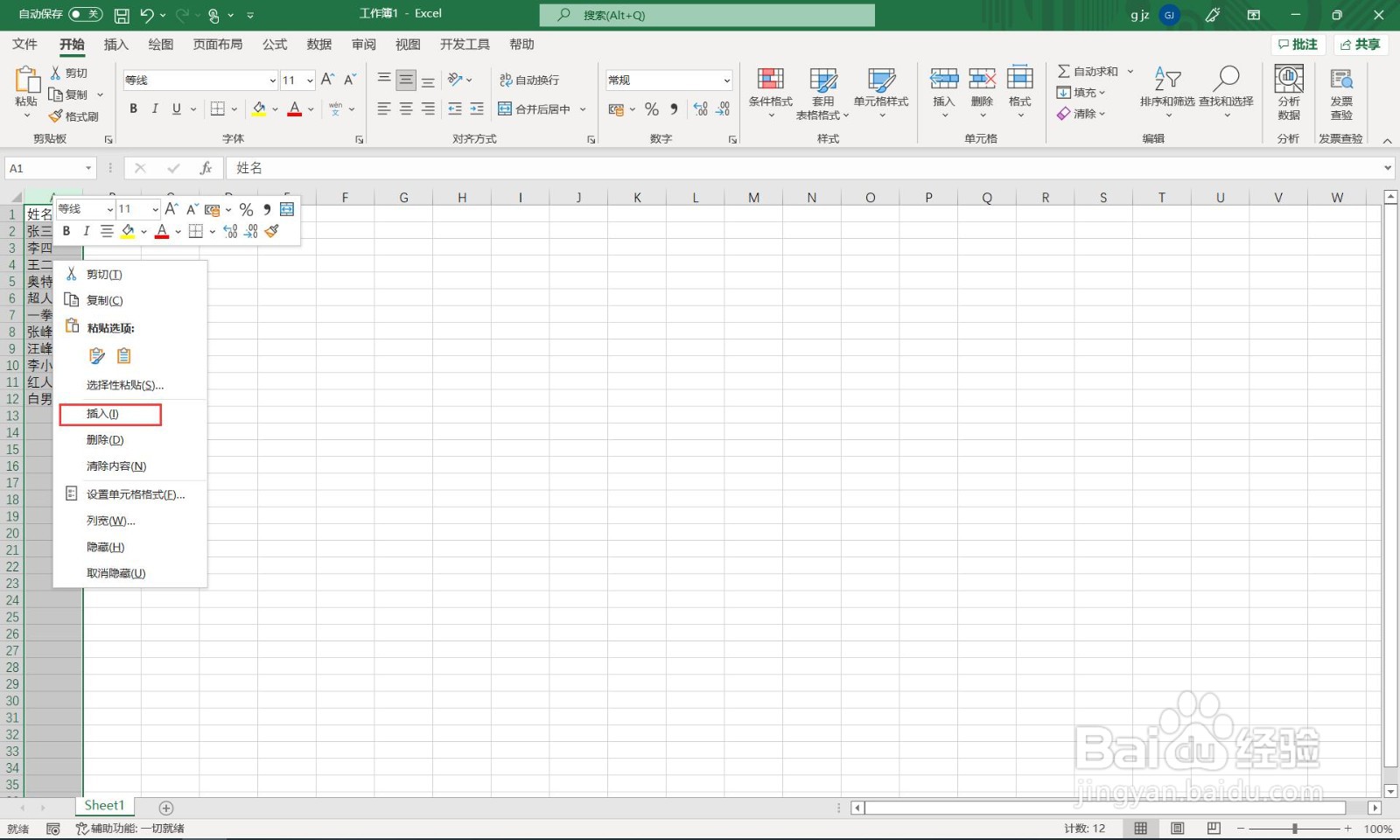
Task: Click the Invoice Check (发票查验) icon
Action: coord(1341,79)
